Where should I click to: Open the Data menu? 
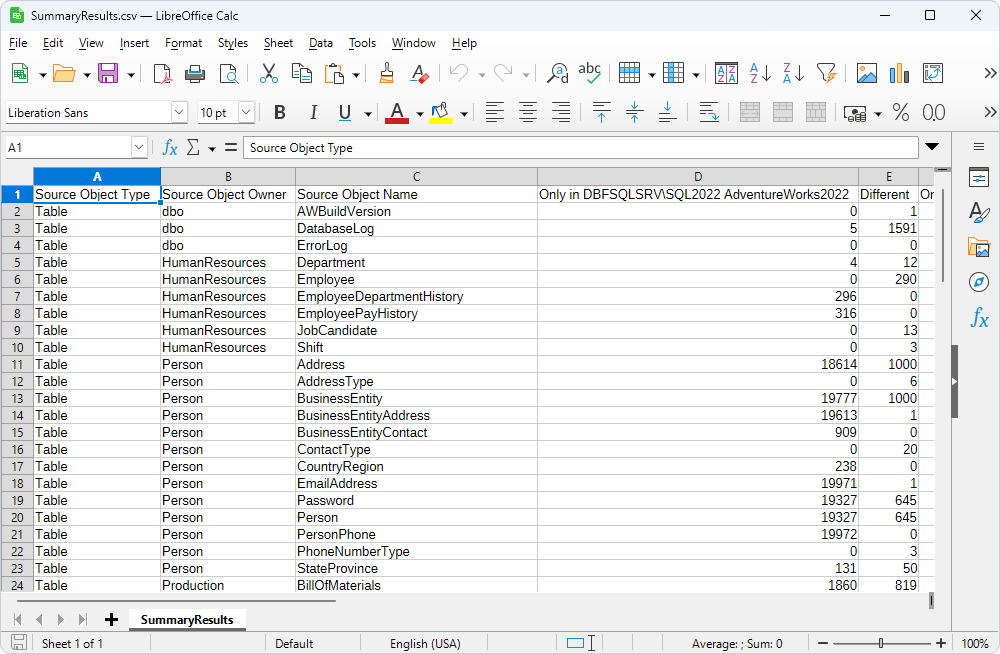321,43
